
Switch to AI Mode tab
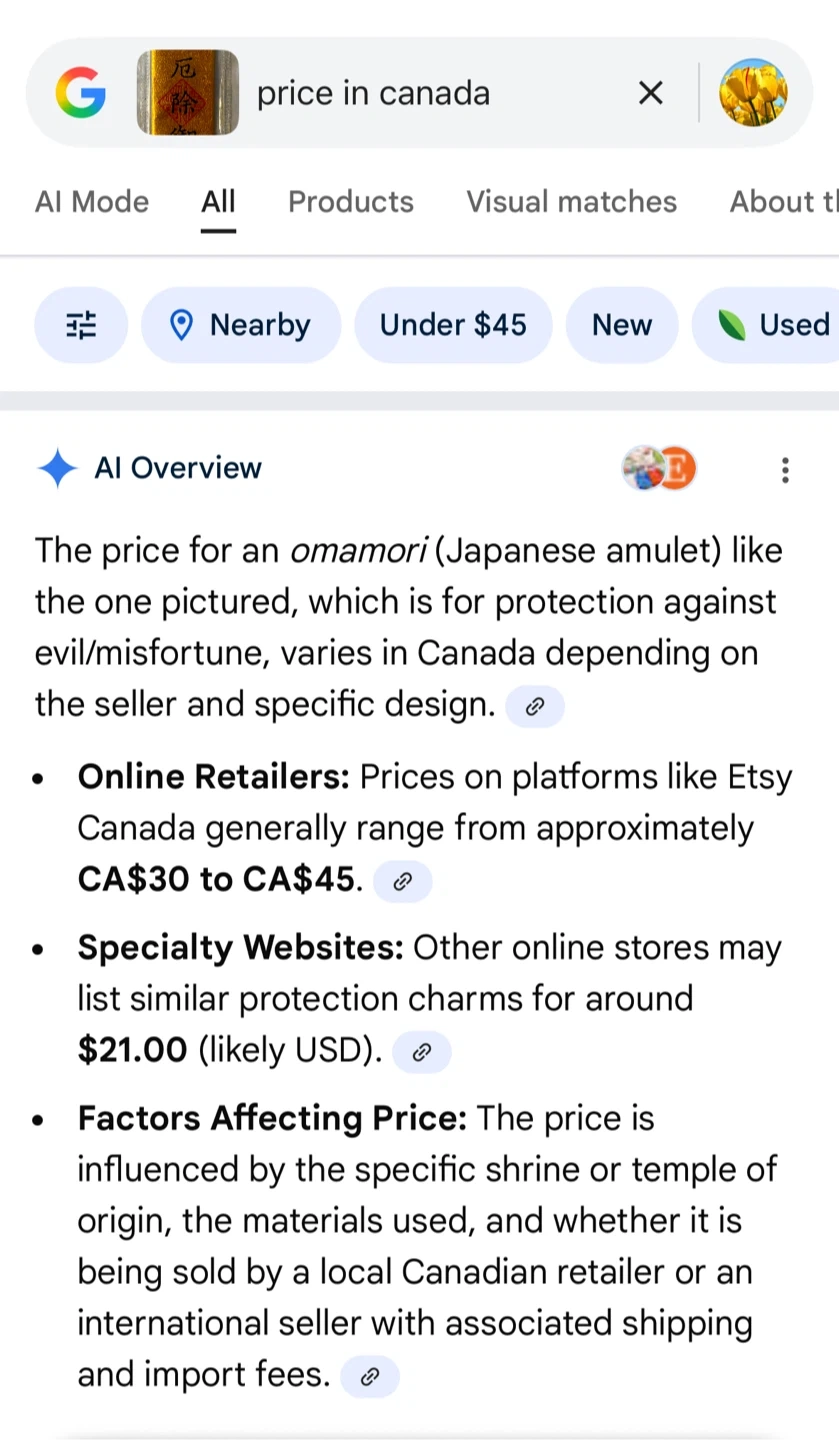pyautogui.click(x=92, y=202)
